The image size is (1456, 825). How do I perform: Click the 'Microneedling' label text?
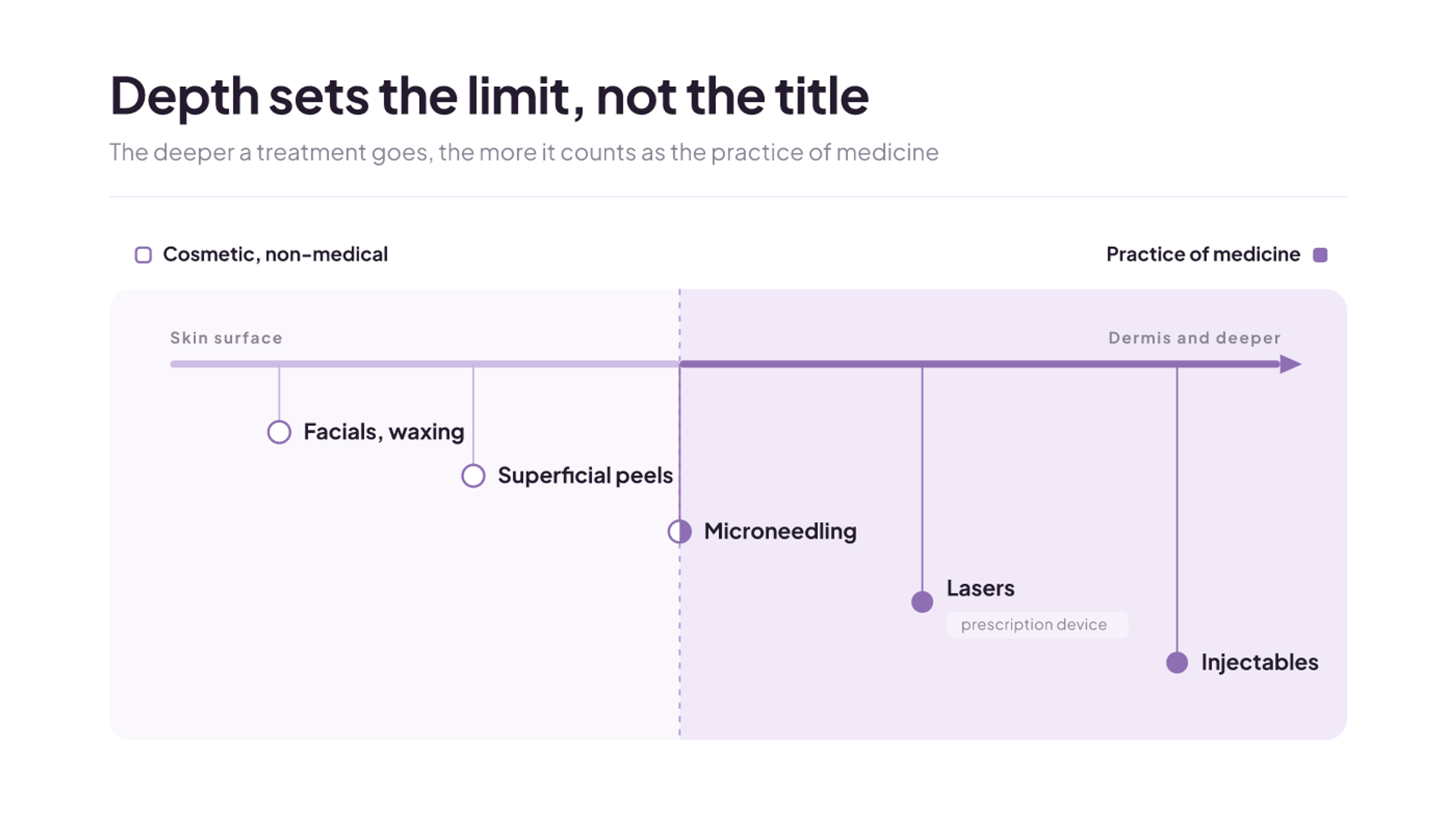click(780, 531)
